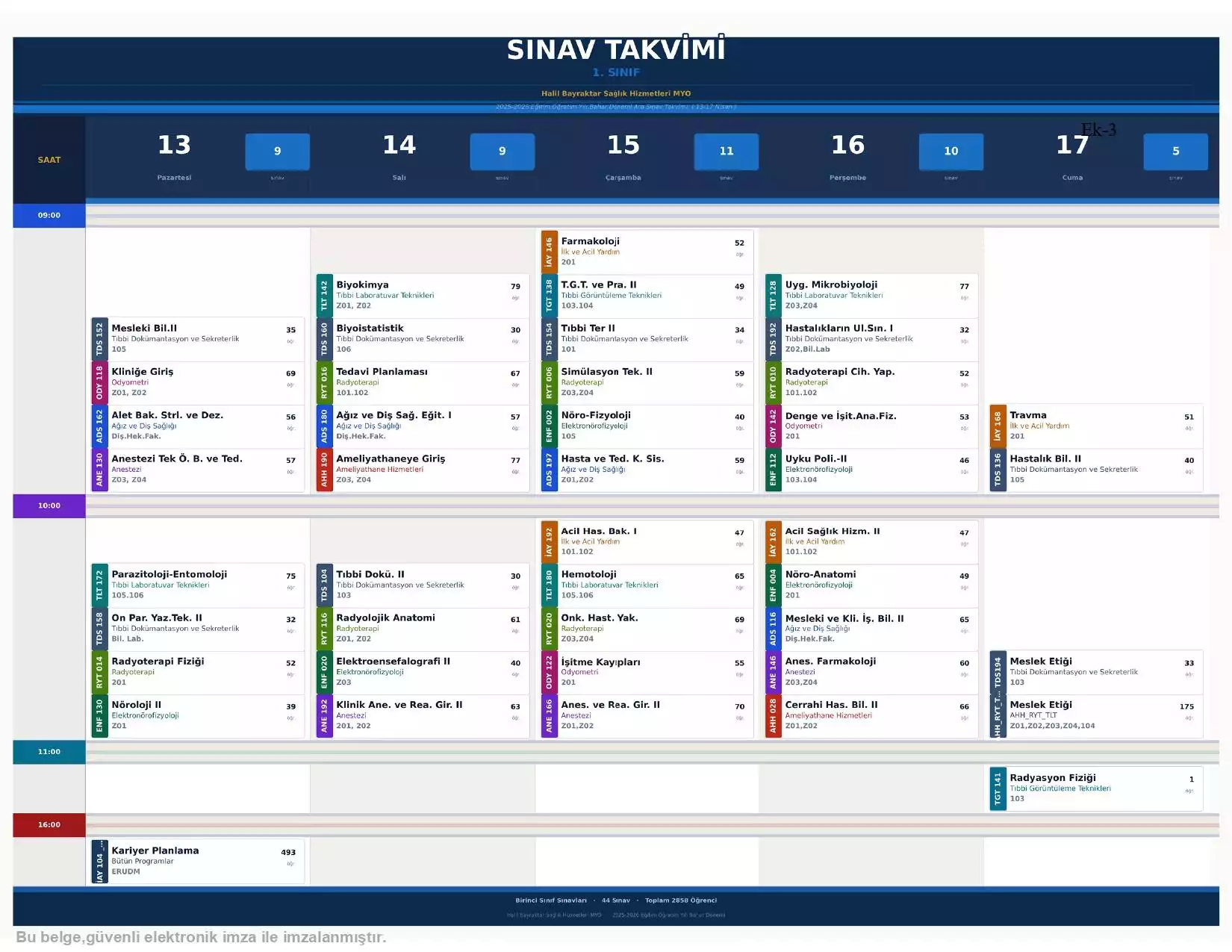
Task: Click the TGT 141 tag on Radyasyon Fiziği
Action: pos(998,788)
